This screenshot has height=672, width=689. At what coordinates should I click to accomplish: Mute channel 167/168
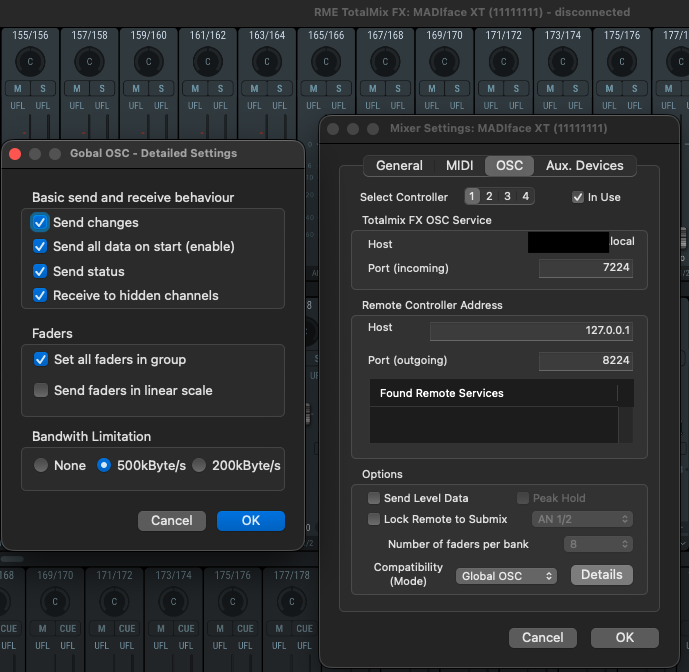click(x=373, y=88)
